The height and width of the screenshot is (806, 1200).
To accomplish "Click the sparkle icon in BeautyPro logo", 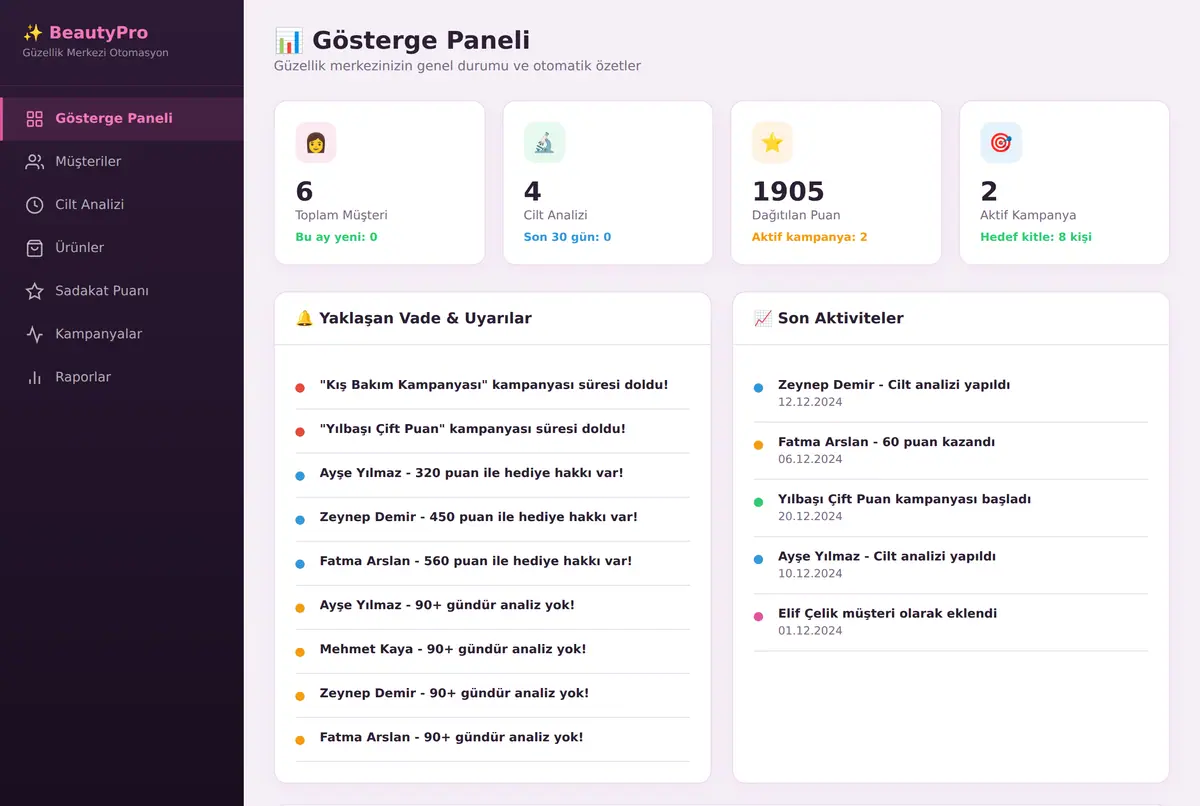I will tap(33, 33).
